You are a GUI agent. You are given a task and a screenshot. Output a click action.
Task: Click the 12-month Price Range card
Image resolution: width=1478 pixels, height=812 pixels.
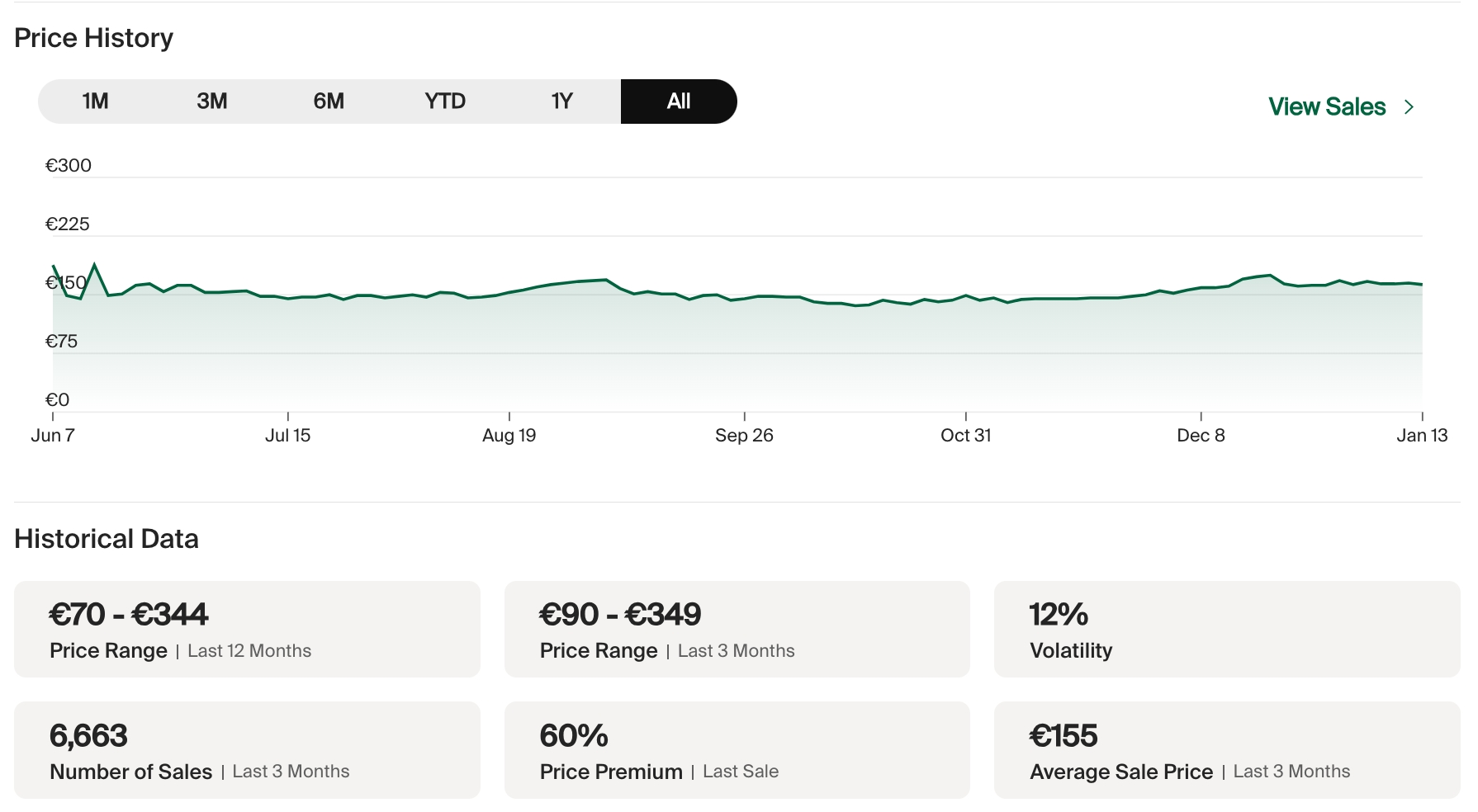pos(247,630)
